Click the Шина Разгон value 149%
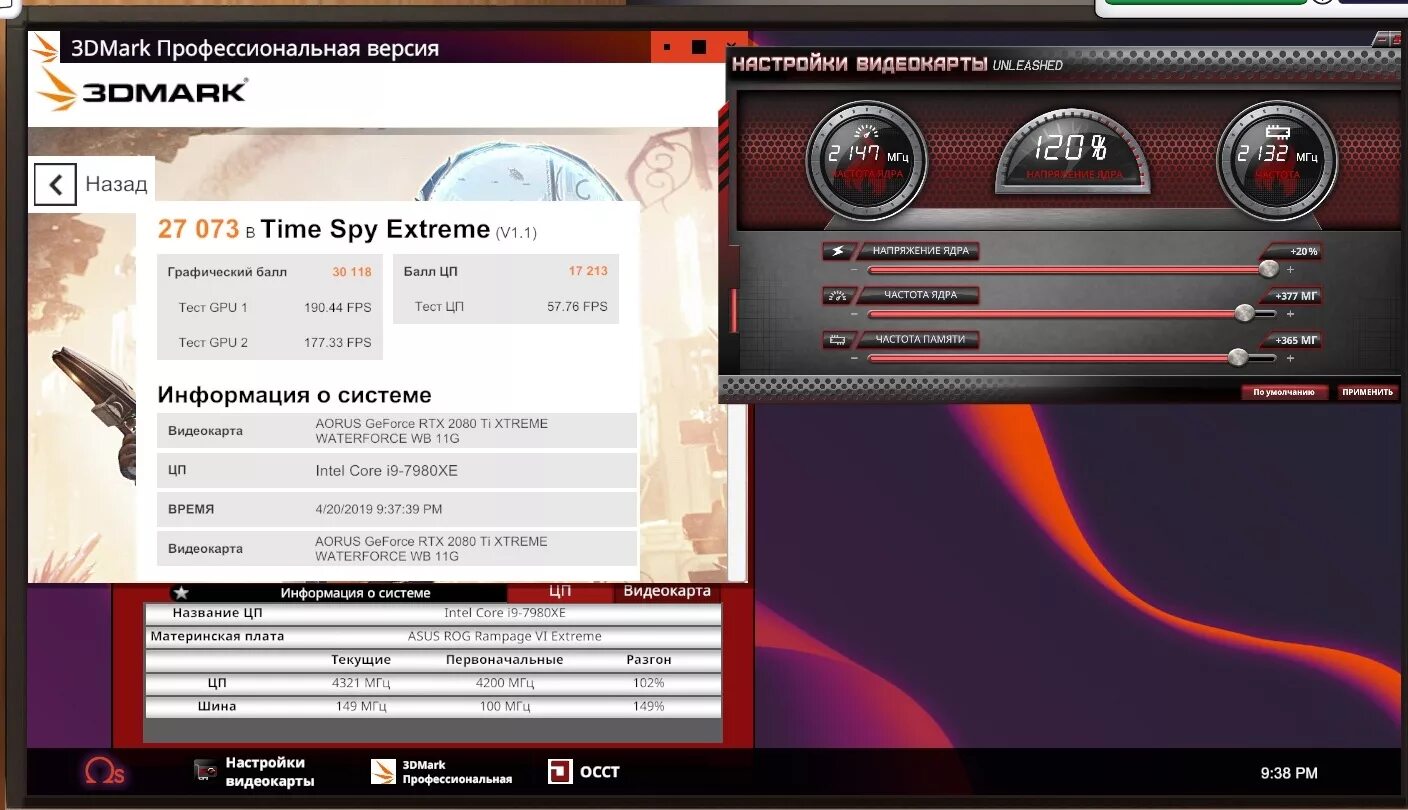 648,706
